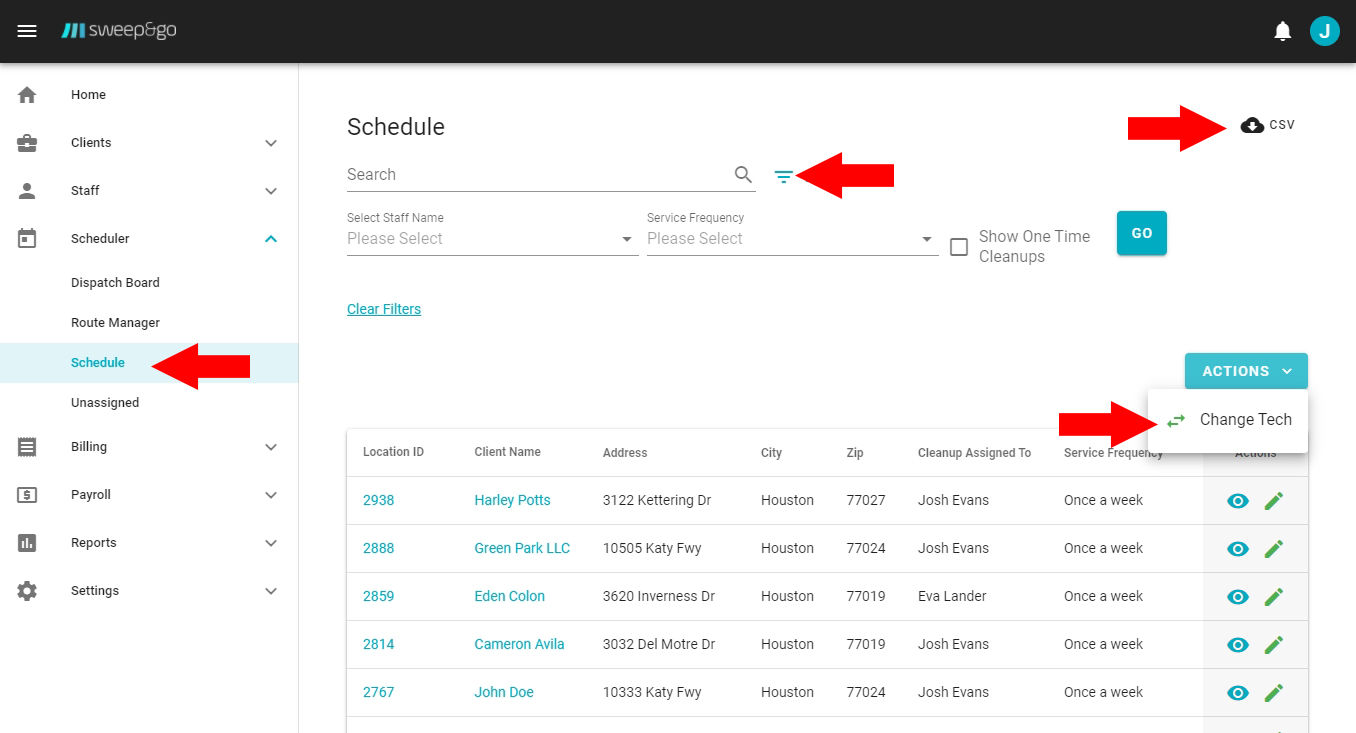The width and height of the screenshot is (1356, 733).
Task: Open the hamburger navigation menu
Action: pyautogui.click(x=27, y=31)
